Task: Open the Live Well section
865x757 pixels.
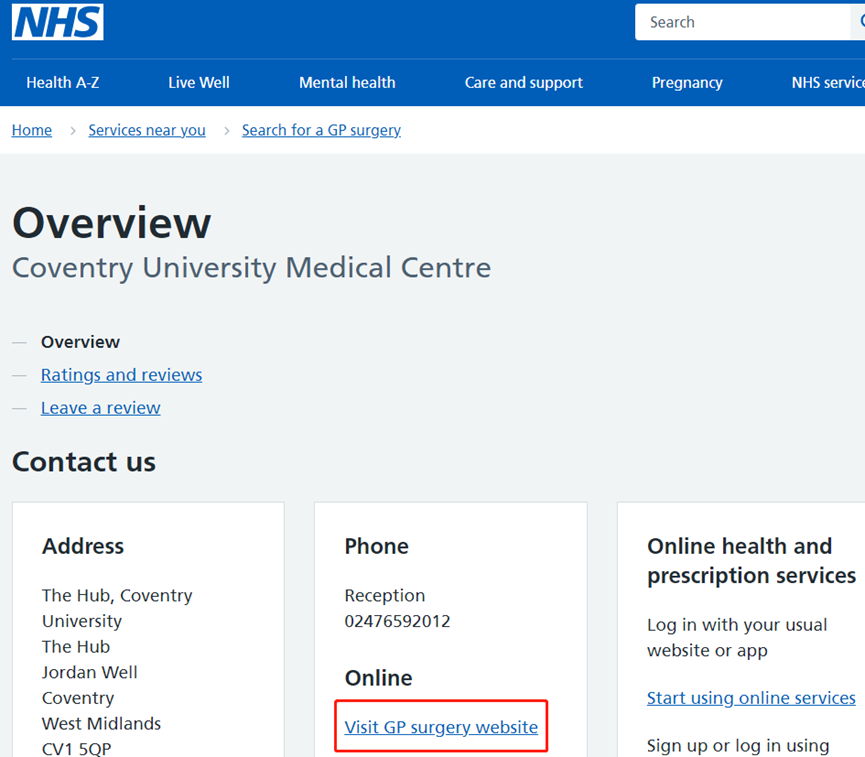Action: click(x=198, y=82)
